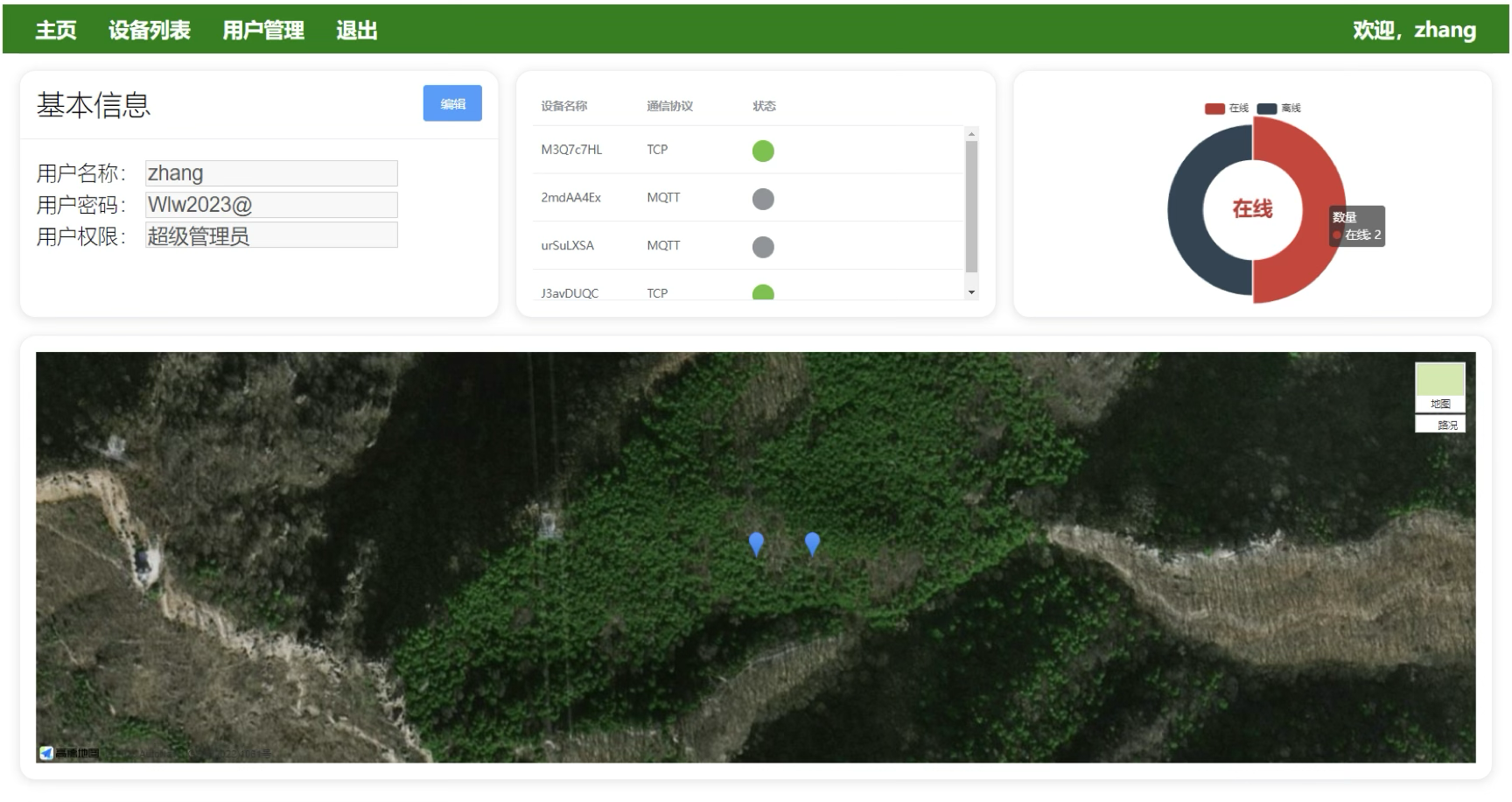1512x802 pixels.
Task: Open the 用户管理 menu item
Action: (x=263, y=31)
